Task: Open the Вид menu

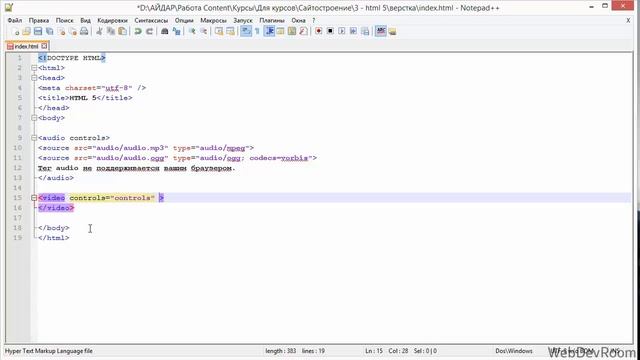Action: click(85, 20)
